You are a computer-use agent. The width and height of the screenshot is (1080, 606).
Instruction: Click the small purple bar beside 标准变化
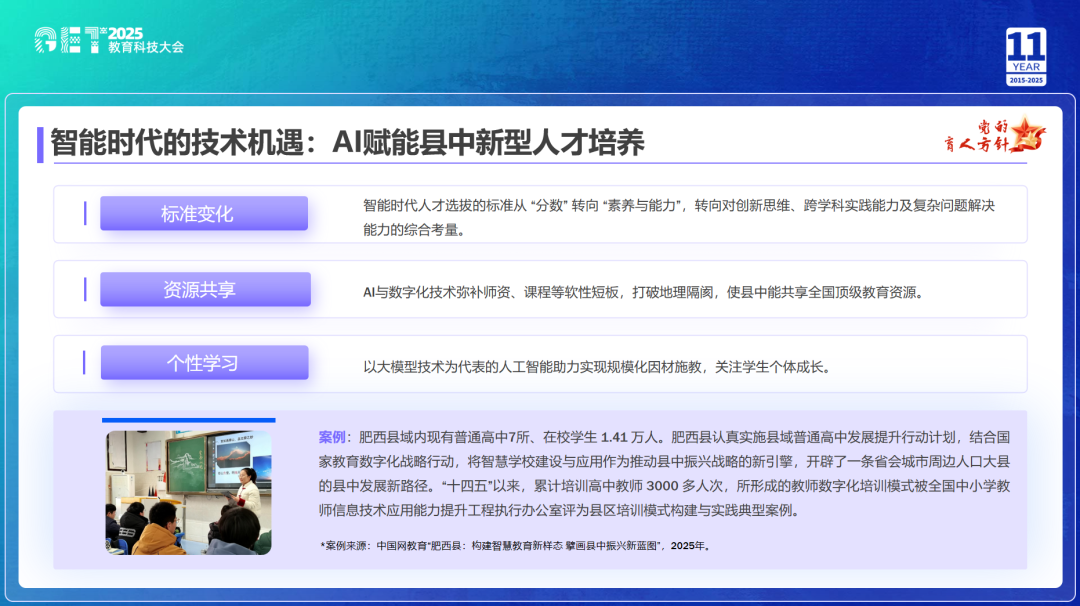click(x=85, y=213)
